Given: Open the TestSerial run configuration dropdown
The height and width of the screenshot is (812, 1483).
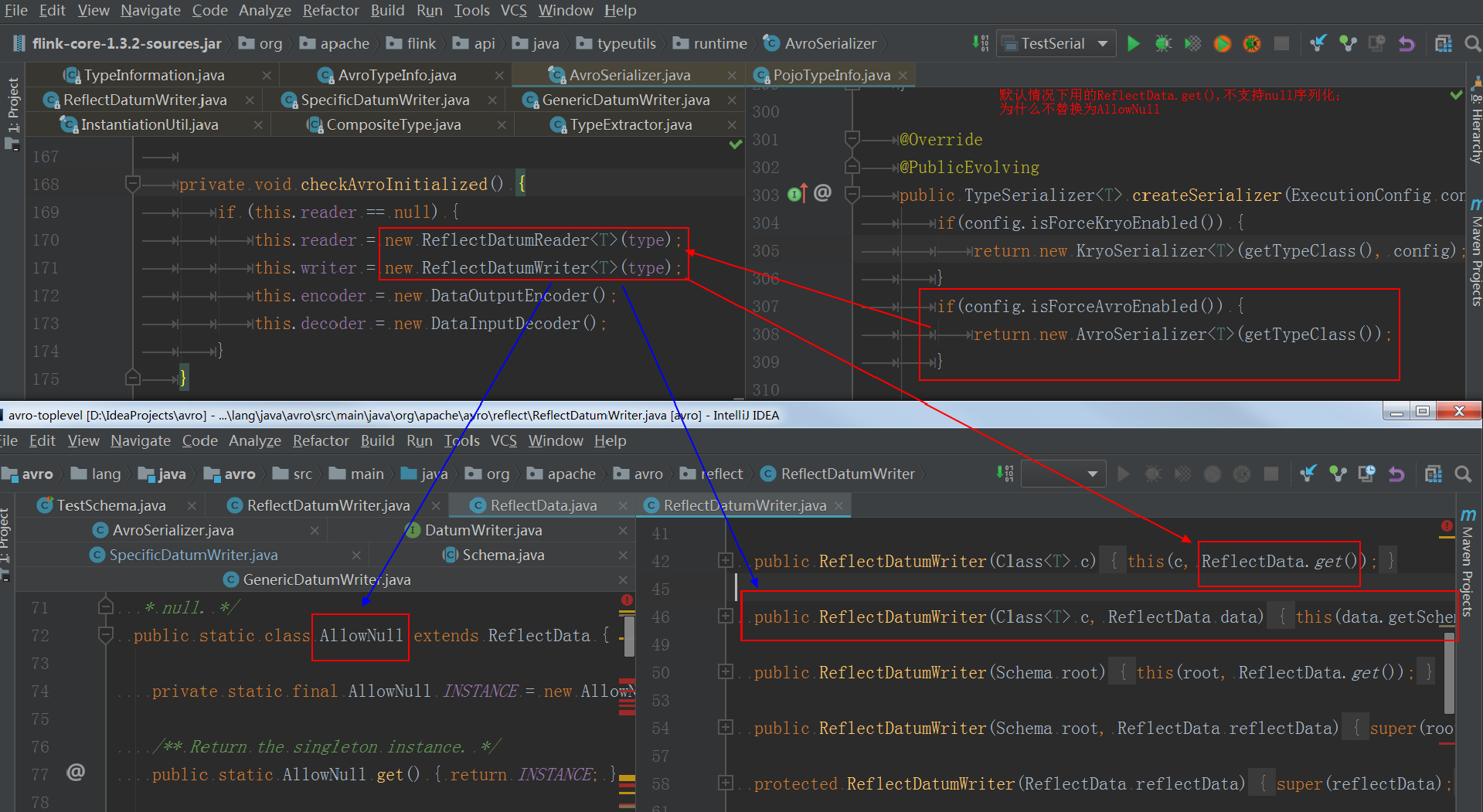Looking at the screenshot, I should coord(1056,43).
